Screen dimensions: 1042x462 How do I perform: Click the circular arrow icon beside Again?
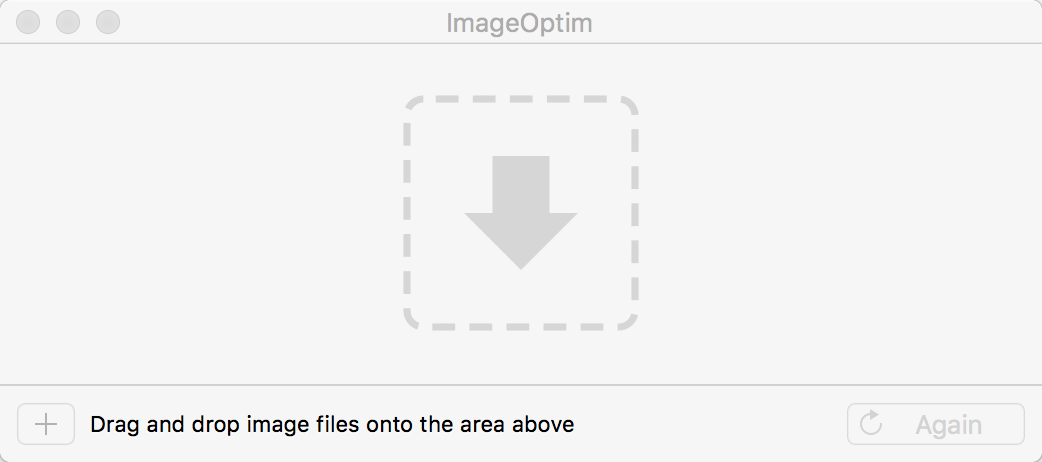pyautogui.click(x=871, y=424)
